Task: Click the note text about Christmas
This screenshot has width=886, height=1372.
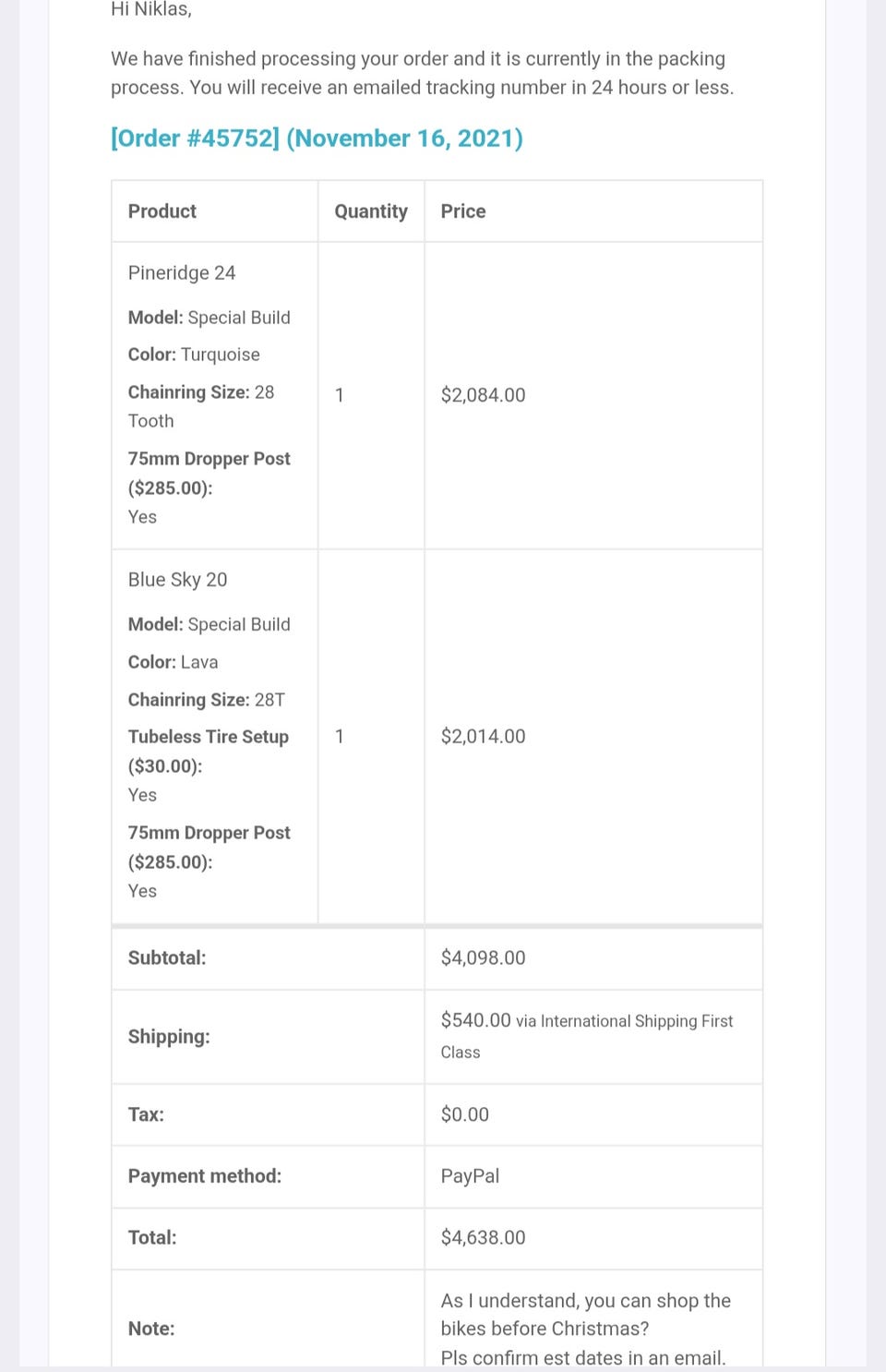Action: point(585,1315)
